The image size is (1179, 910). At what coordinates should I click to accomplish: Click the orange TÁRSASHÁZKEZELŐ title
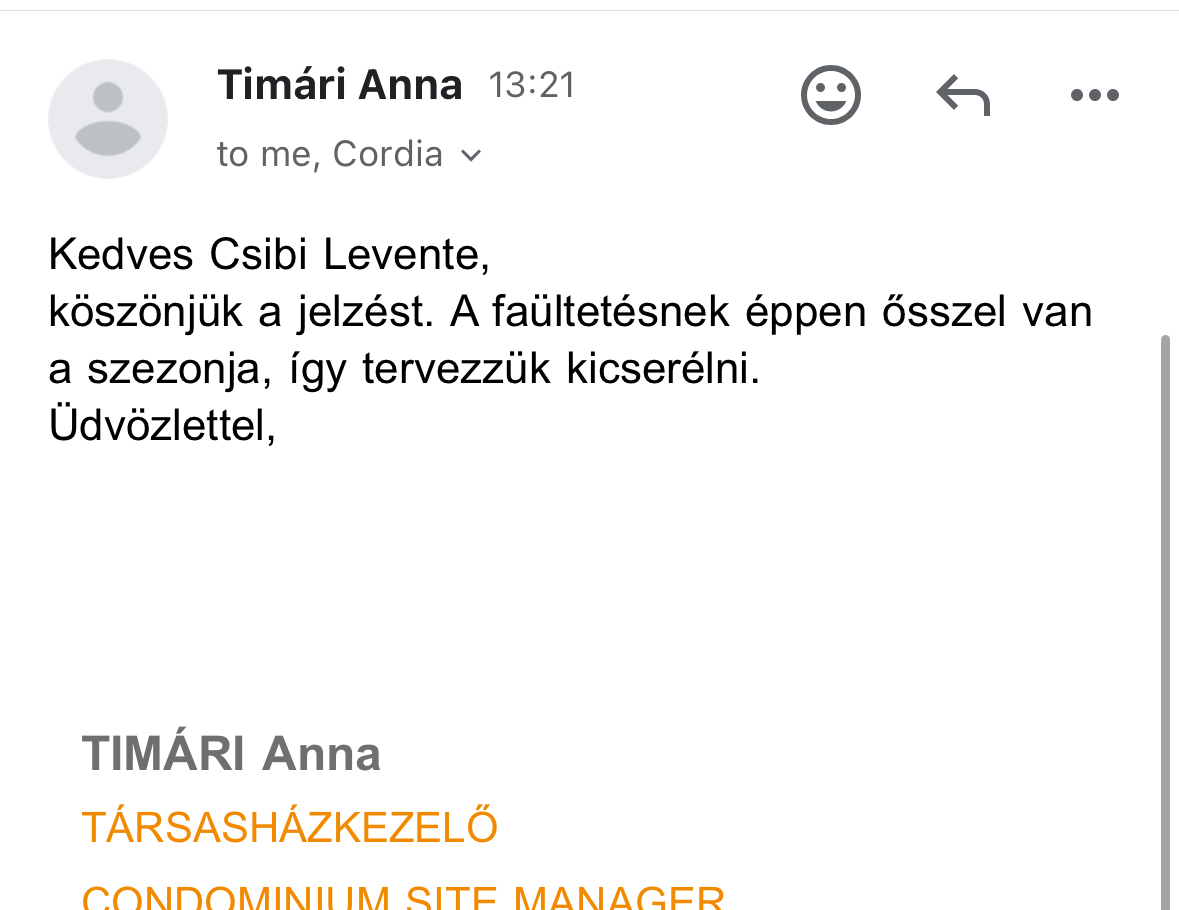pyautogui.click(x=289, y=827)
